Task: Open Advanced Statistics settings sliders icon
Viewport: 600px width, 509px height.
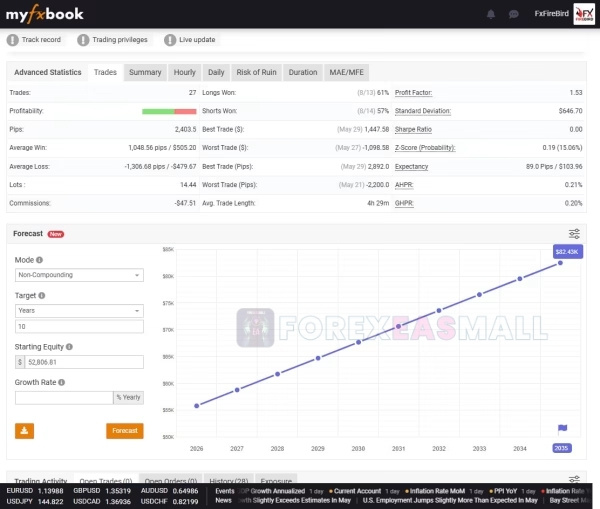Action: 574,72
